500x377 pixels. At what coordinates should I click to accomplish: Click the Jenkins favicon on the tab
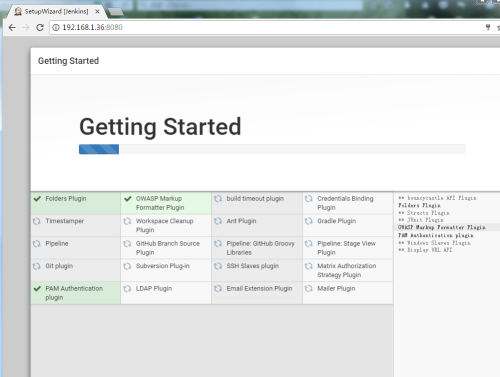click(x=18, y=11)
